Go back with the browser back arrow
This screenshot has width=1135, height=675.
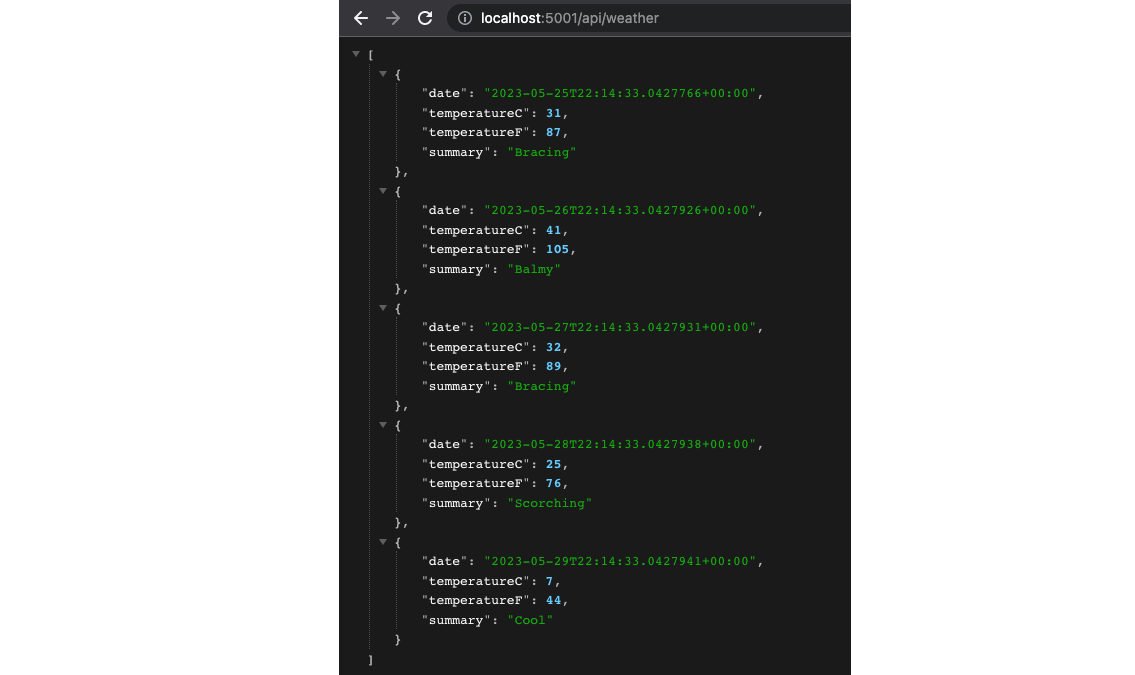(x=360, y=18)
